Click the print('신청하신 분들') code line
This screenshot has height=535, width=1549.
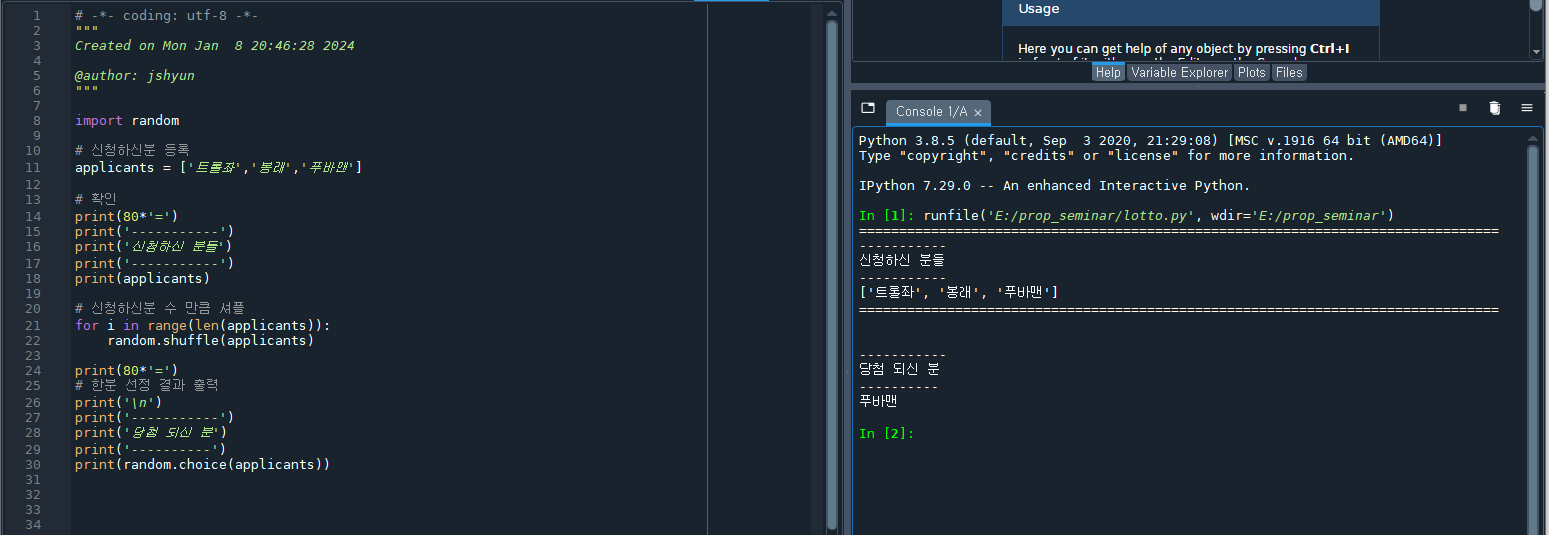154,245
